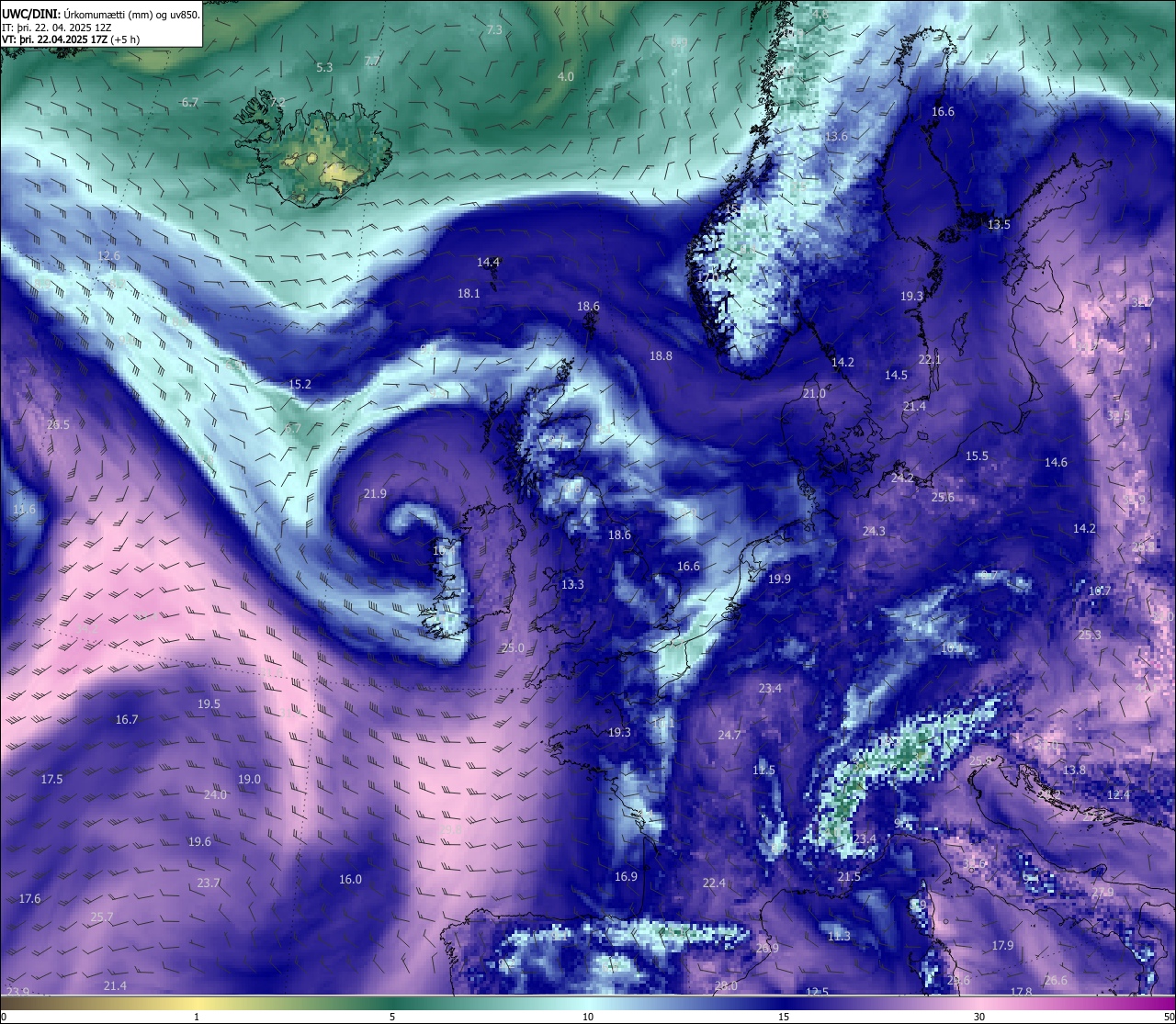Click the 16.9 value over the Pyrenees

pos(626,877)
